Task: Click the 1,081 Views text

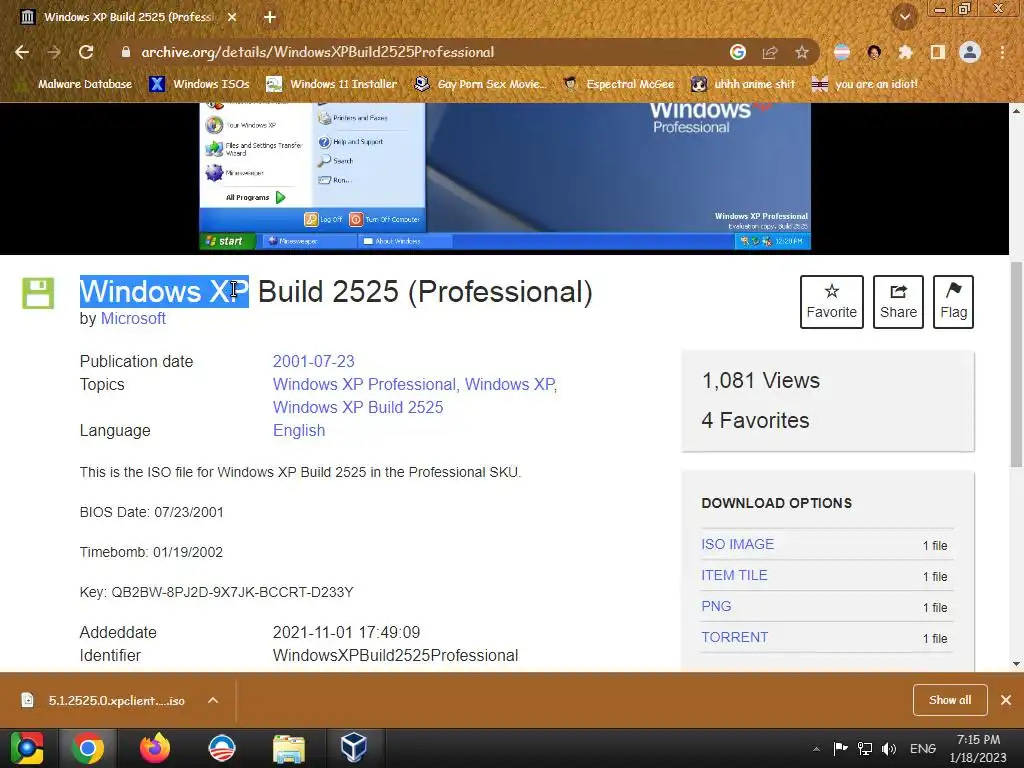Action: [761, 380]
